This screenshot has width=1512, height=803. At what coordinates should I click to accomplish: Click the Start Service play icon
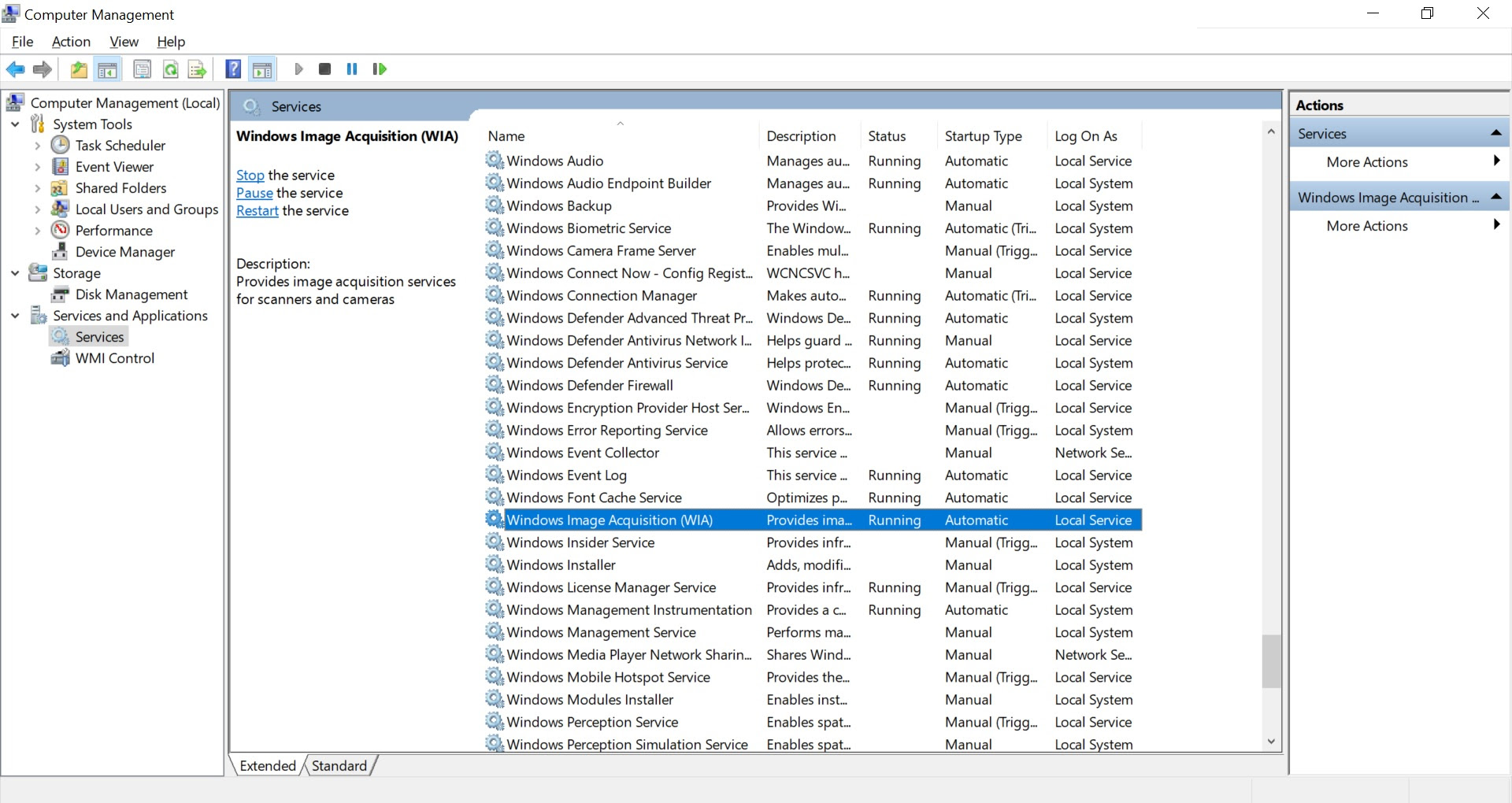[298, 69]
